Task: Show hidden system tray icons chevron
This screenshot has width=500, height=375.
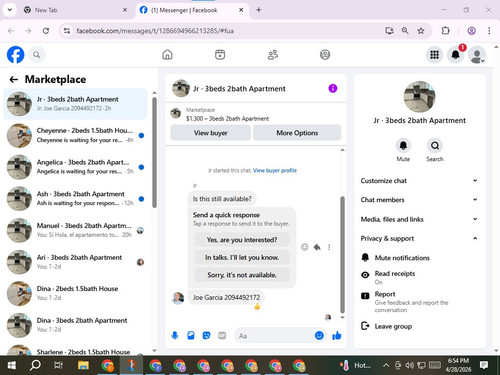Action: pos(386,365)
